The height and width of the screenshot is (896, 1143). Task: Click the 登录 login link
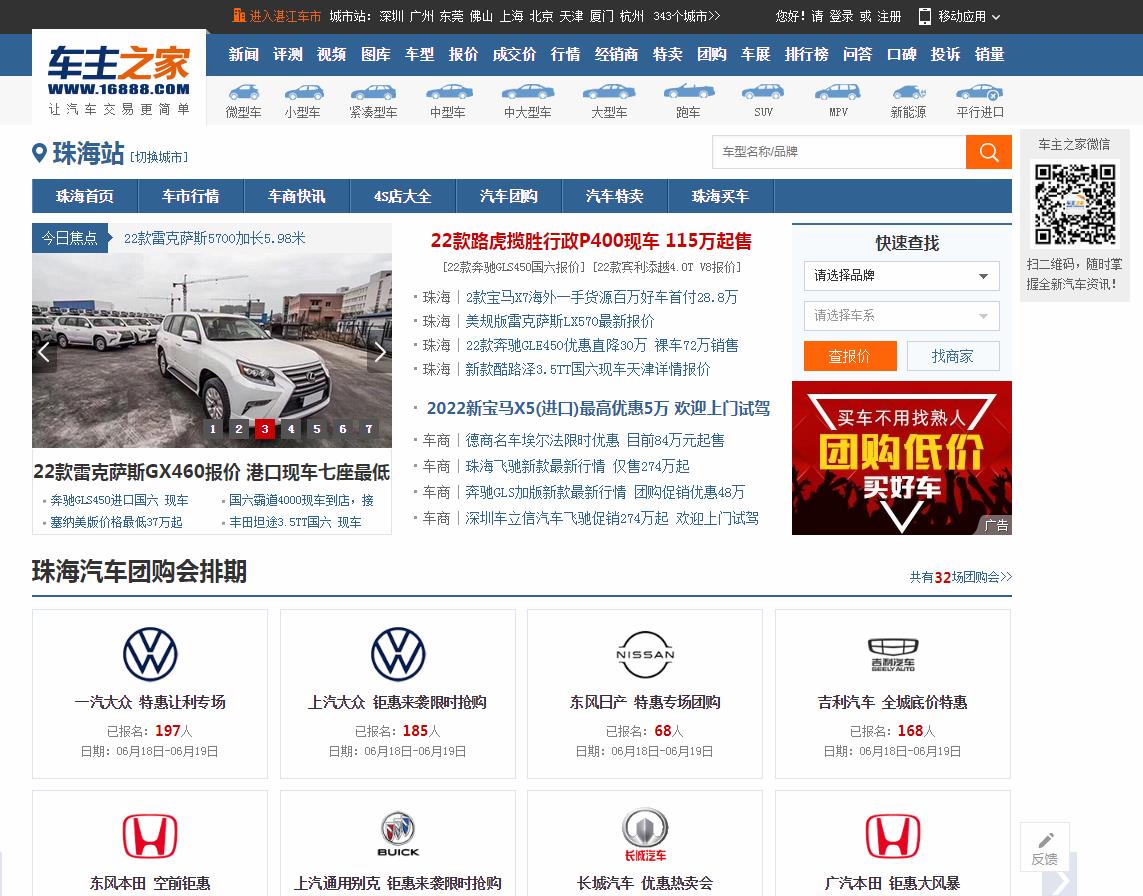(x=841, y=16)
